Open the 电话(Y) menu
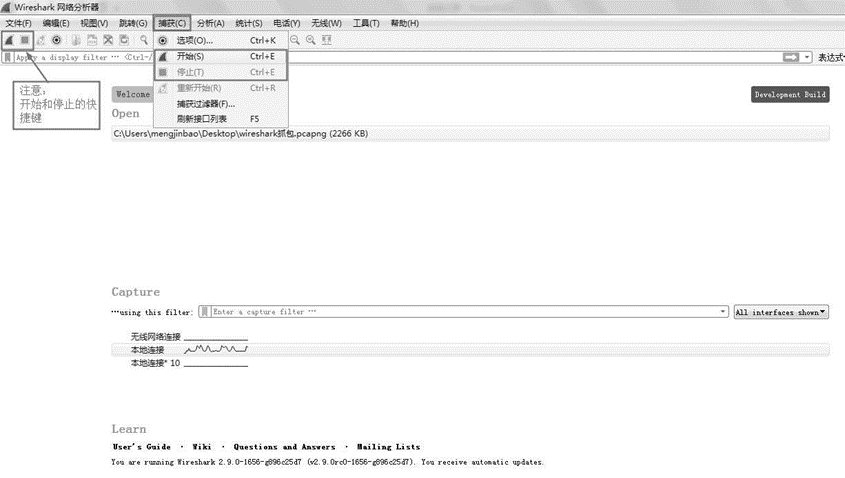Screen dimensions: 845x478 pyautogui.click(x=287, y=23)
